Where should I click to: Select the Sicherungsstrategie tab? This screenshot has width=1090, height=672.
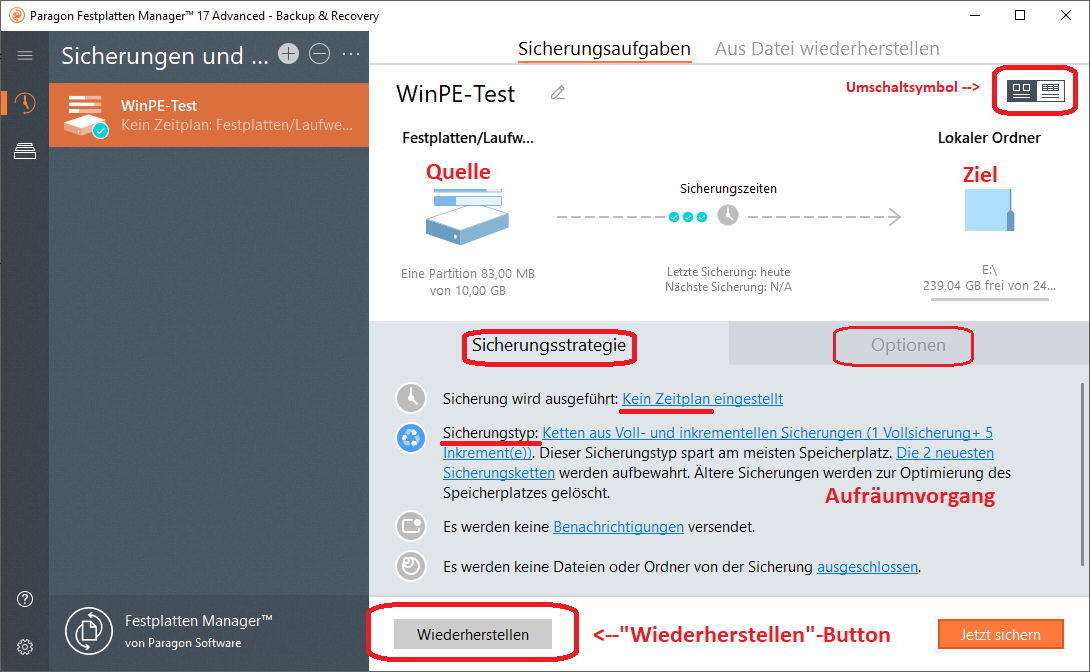coord(549,345)
